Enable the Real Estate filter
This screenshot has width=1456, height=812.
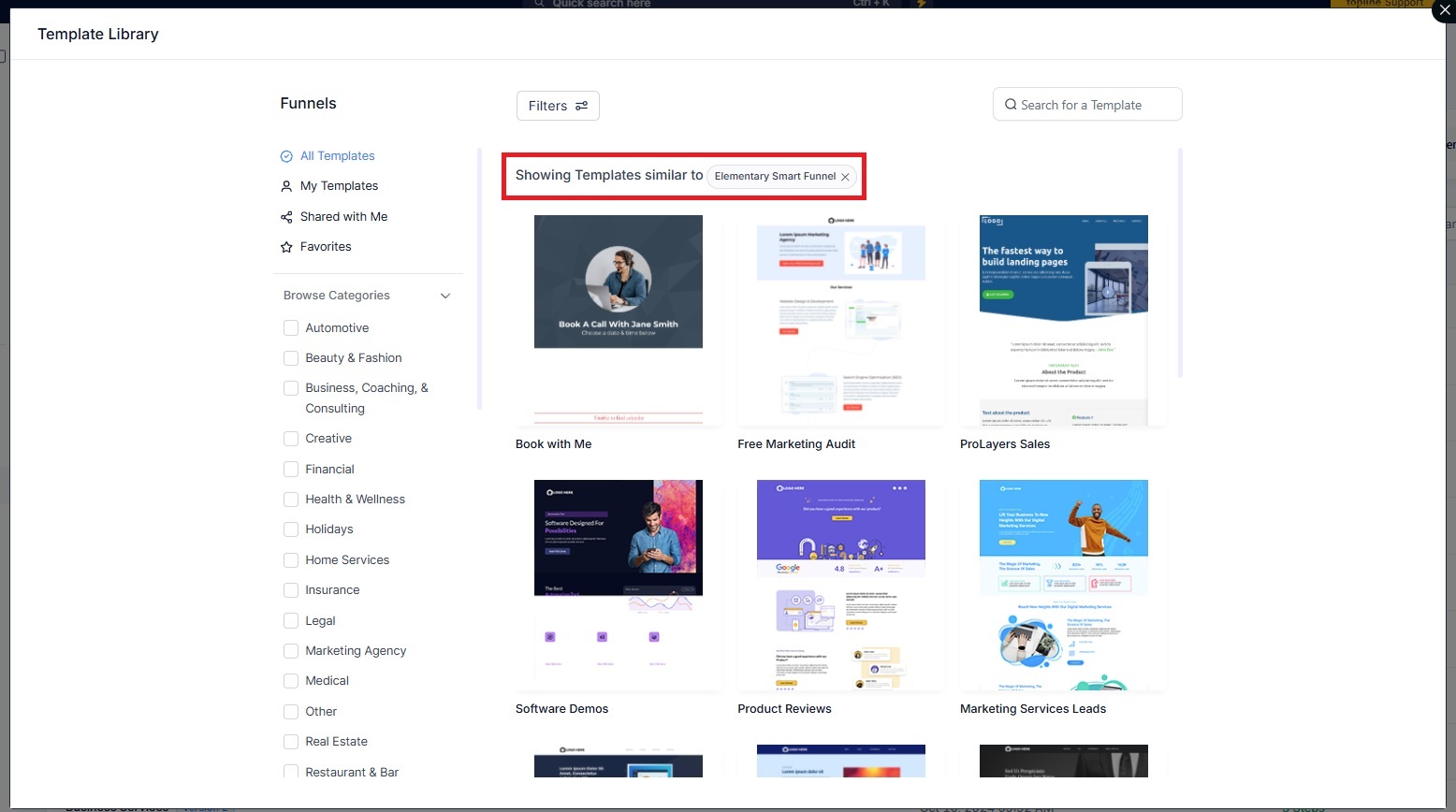(x=291, y=742)
